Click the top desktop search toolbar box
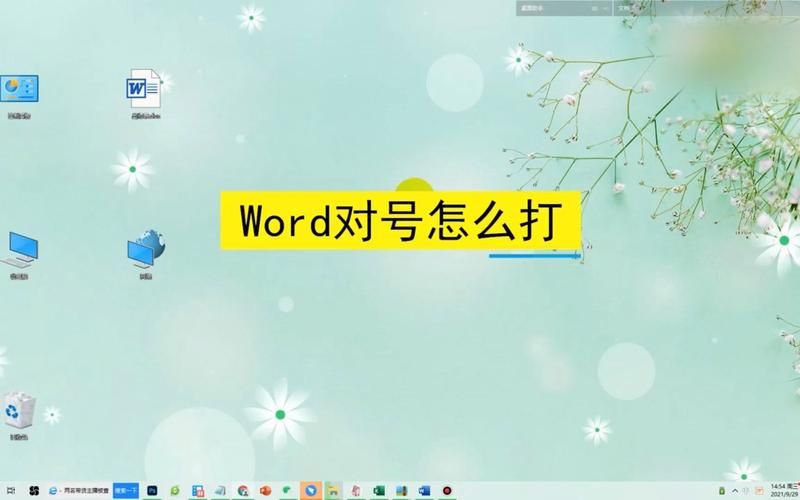 (x=563, y=8)
